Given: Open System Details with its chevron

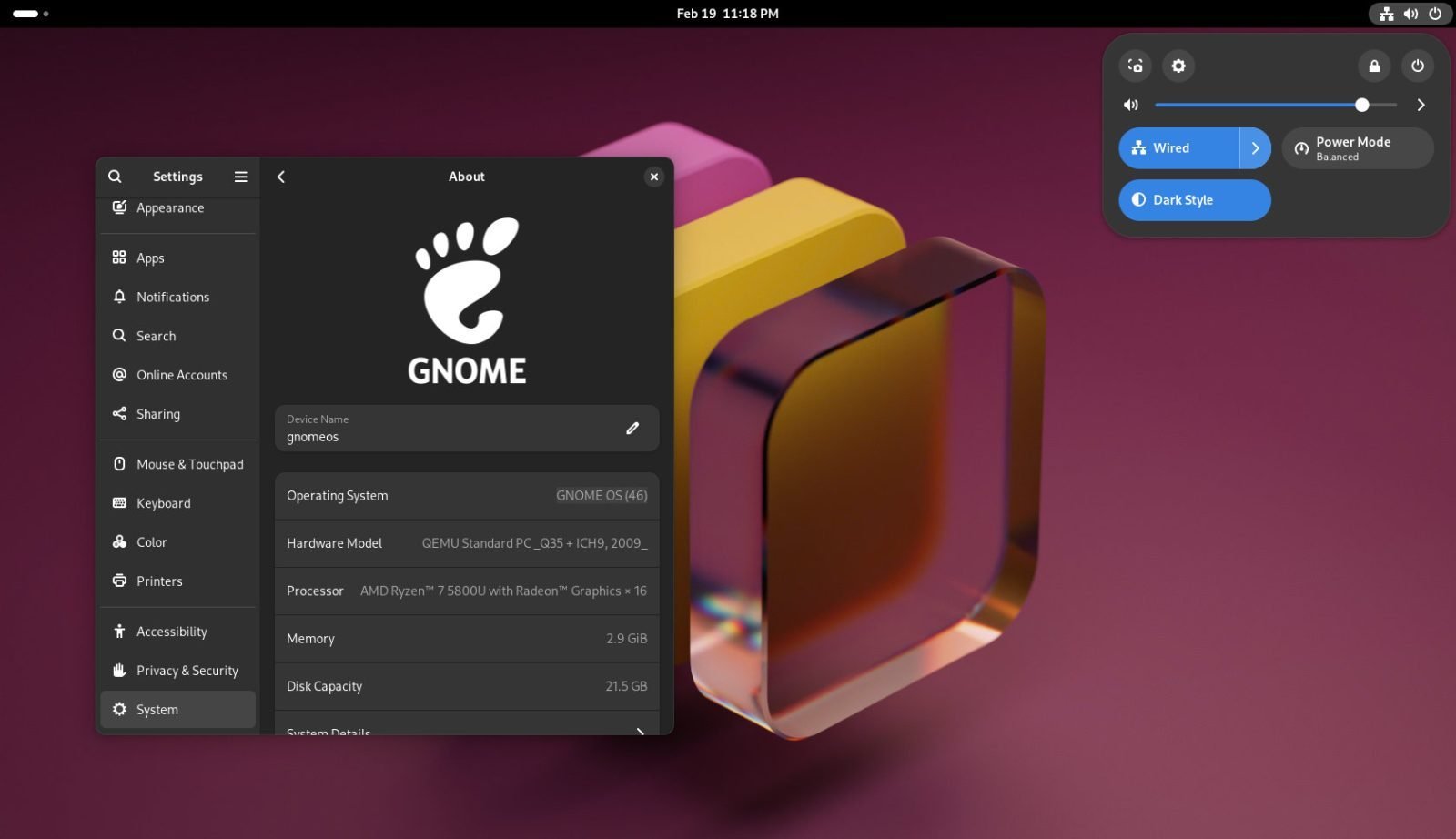Looking at the screenshot, I should (640, 731).
